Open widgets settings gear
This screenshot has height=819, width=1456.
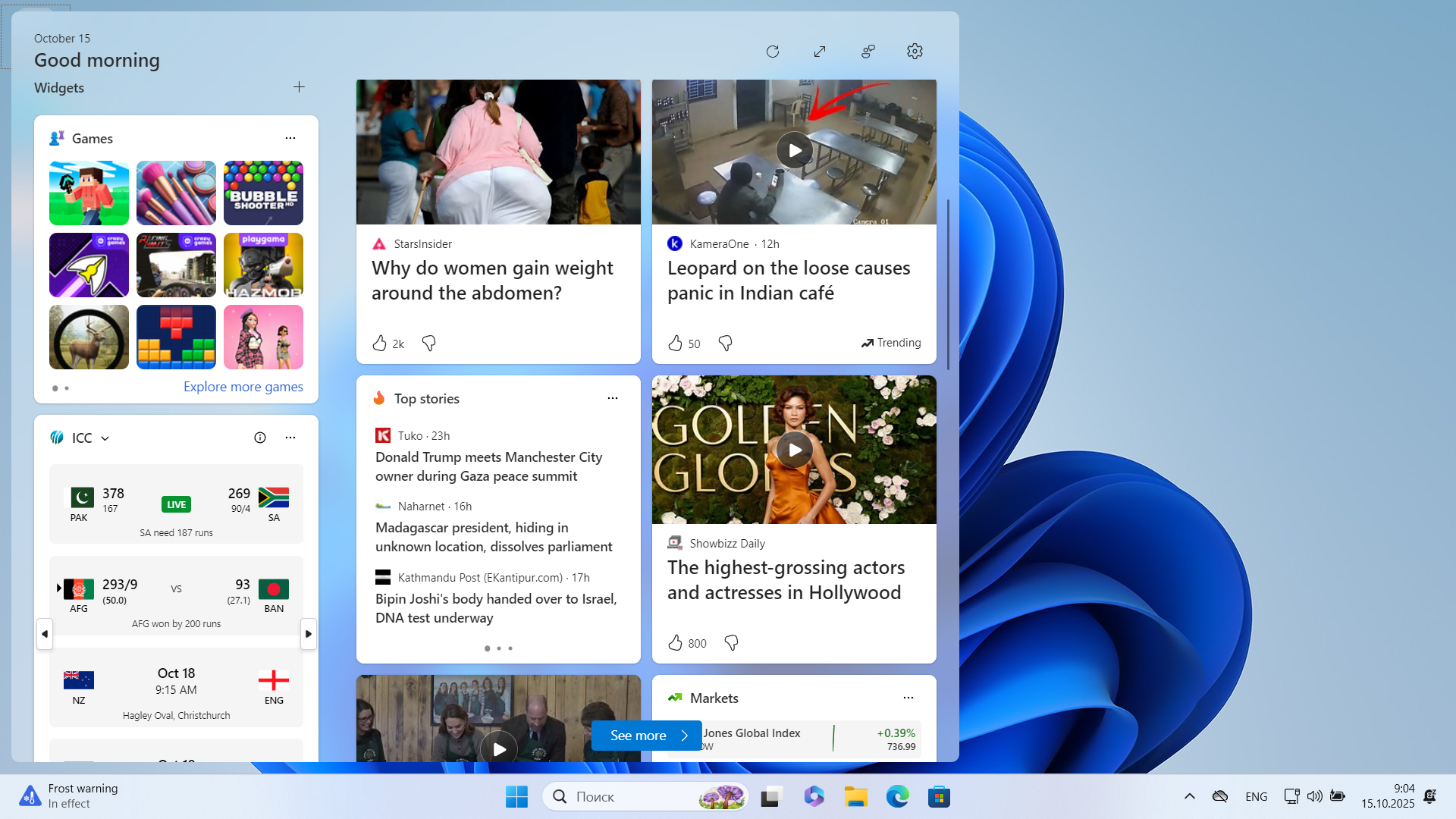[915, 52]
